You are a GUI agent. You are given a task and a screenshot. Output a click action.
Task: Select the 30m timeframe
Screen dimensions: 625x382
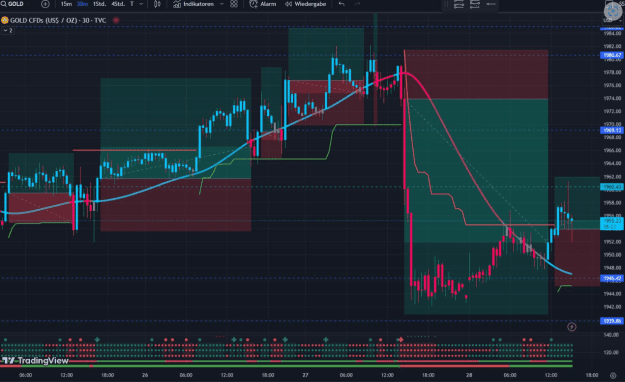click(82, 4)
